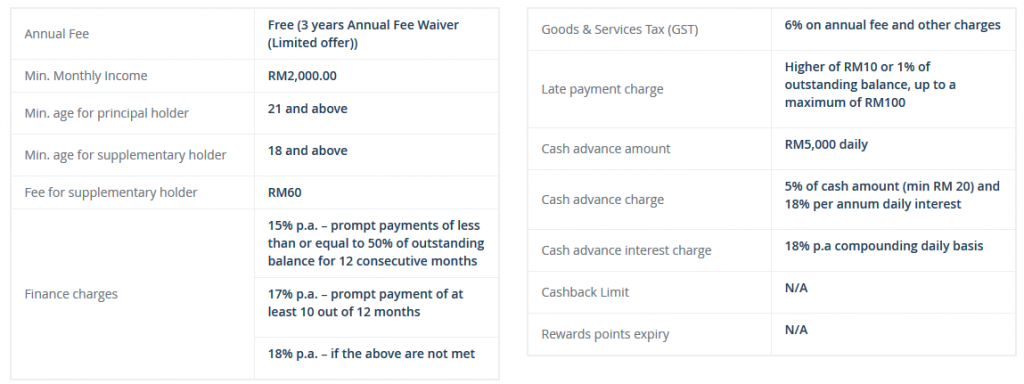Screen dimensions: 1024x384
Task: Select the 18 and above value
Action: pyautogui.click(x=308, y=150)
